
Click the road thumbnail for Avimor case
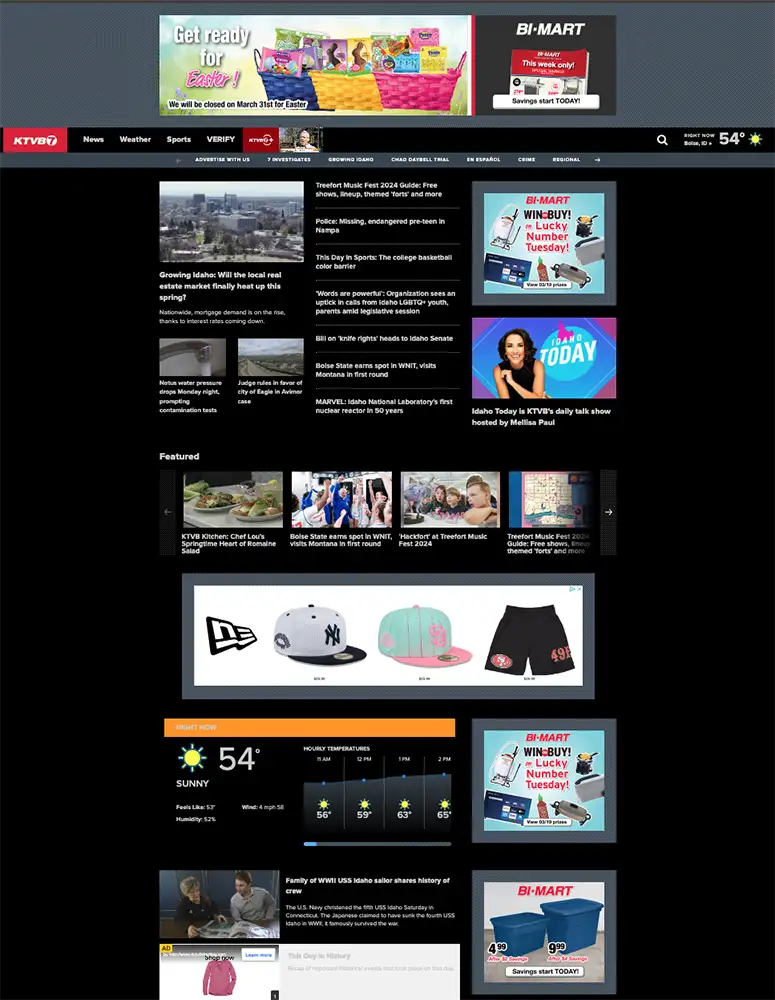270,357
